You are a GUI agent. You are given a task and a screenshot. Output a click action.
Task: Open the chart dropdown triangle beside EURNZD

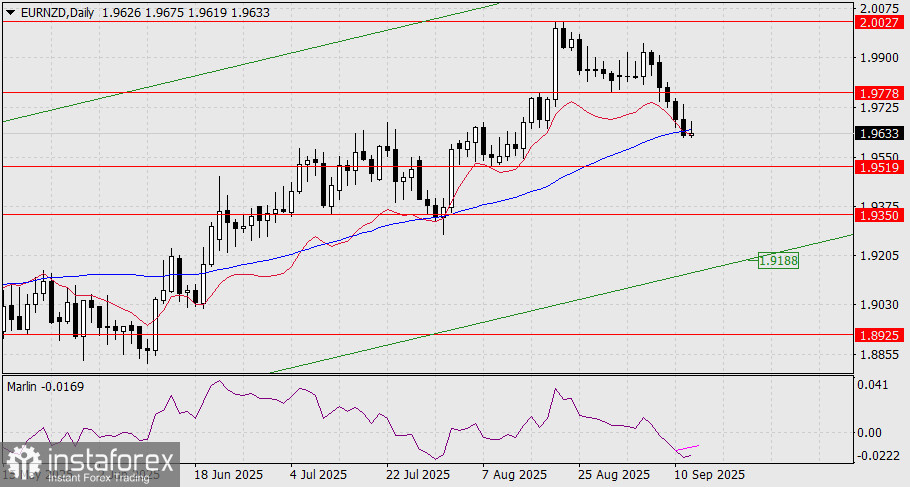[x=11, y=12]
